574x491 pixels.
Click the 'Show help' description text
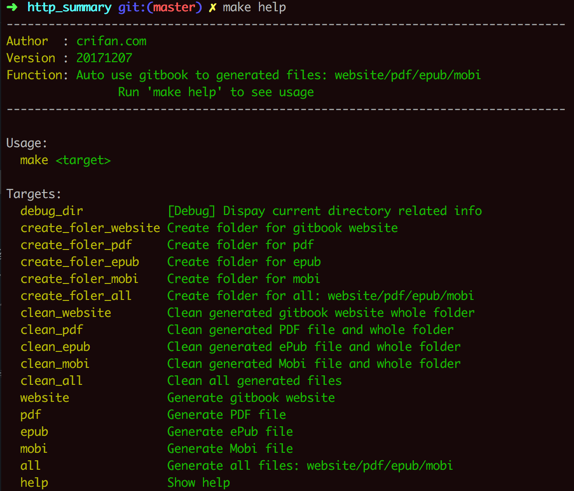199,483
